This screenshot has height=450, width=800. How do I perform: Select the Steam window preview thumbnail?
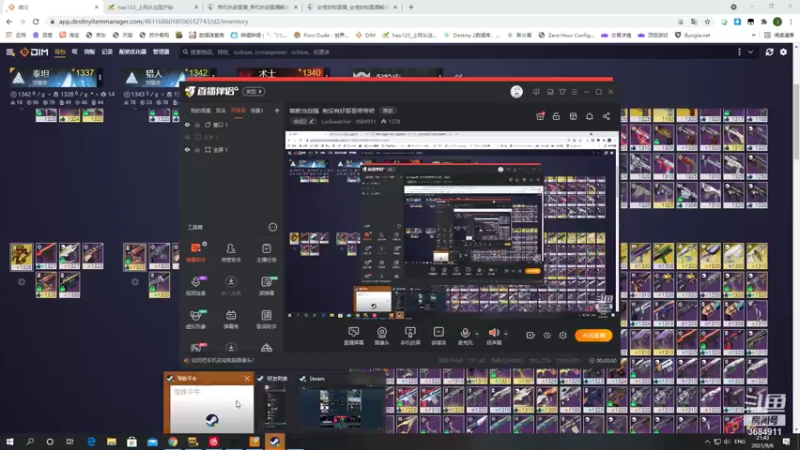coord(340,402)
